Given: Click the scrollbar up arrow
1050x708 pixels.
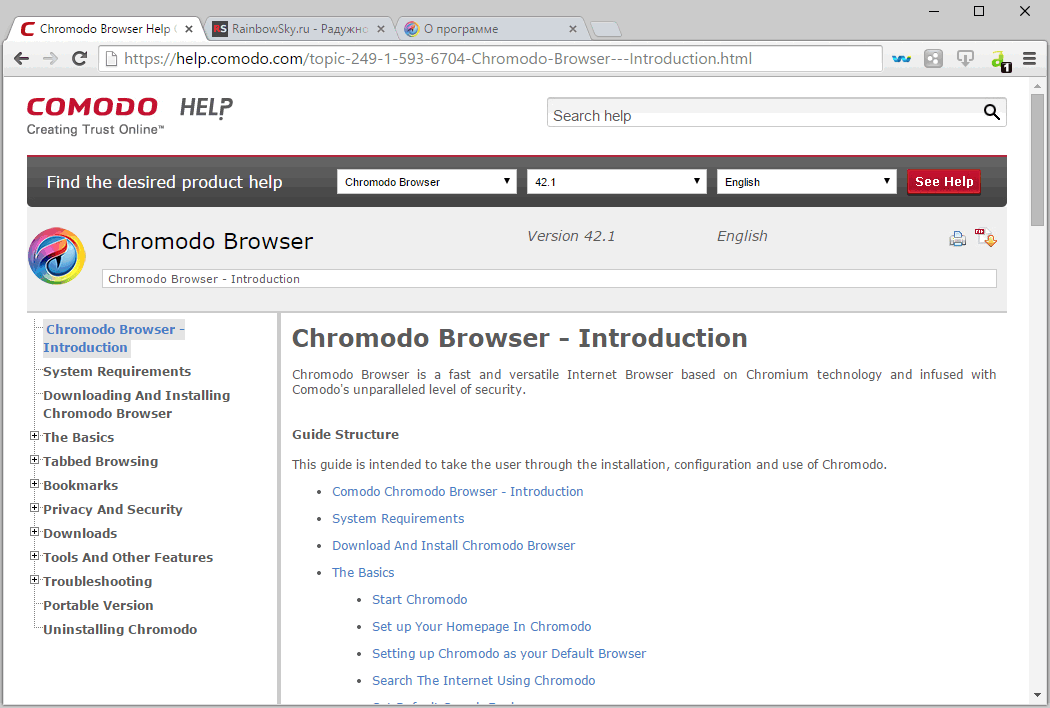Looking at the screenshot, I should 1037,86.
